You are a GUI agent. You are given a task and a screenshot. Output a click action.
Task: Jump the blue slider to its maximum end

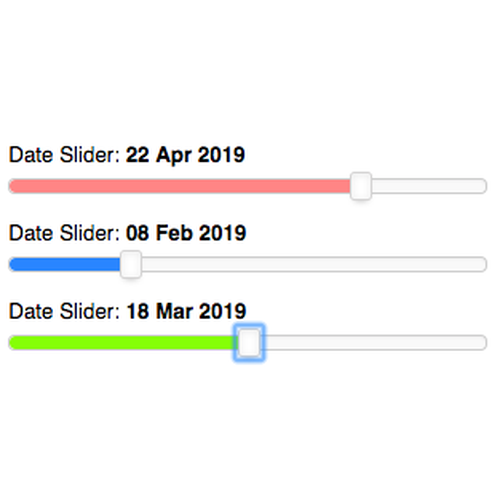[x=483, y=264]
